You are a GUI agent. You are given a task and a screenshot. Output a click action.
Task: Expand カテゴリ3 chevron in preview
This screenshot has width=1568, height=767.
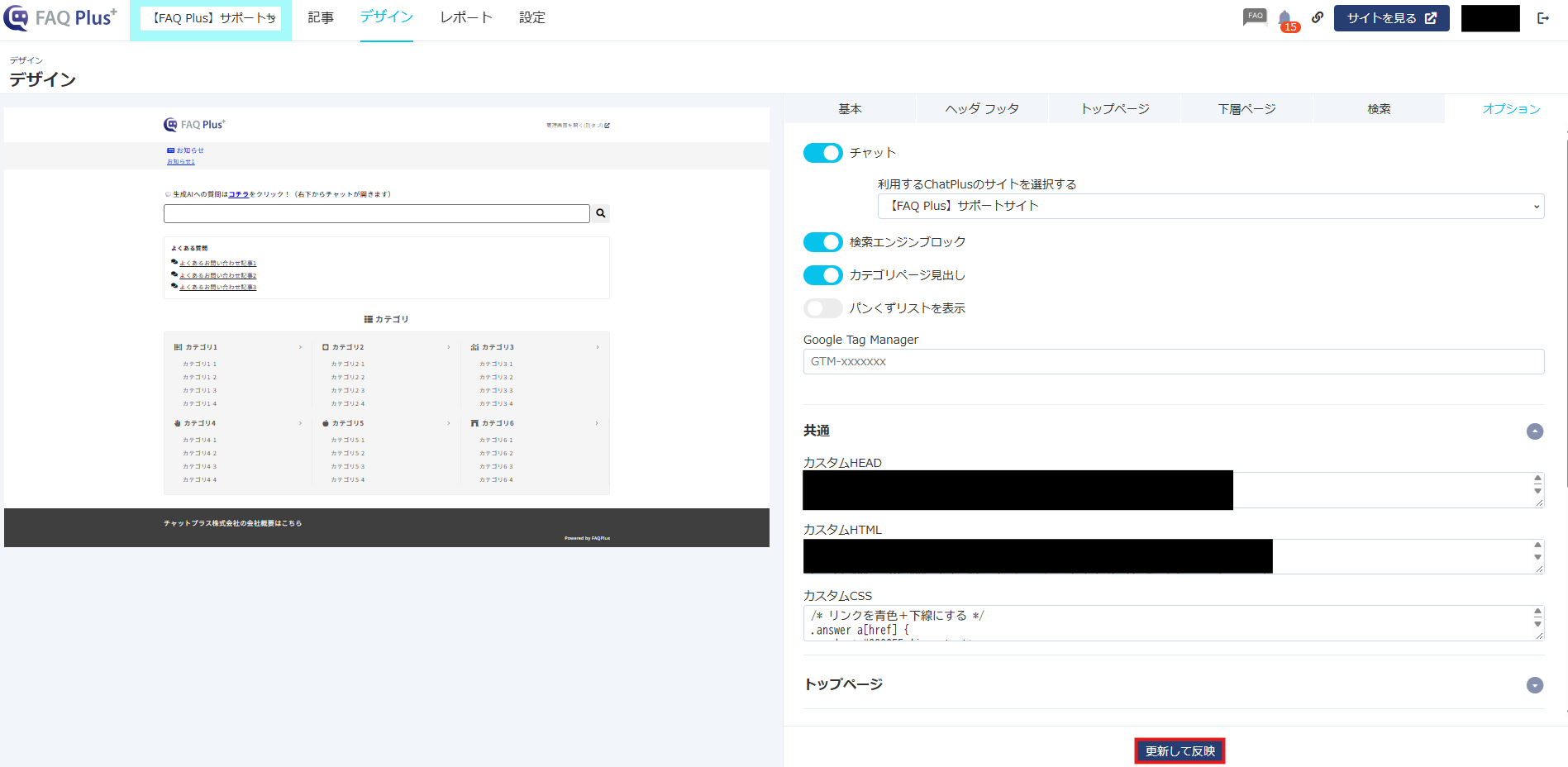(598, 347)
